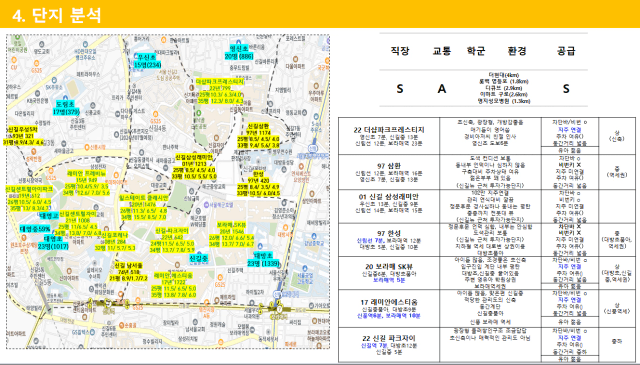Screen dimensions: 640x365
Task: Click the slide title '4. 단지 분석'
Action: pyautogui.click(x=56, y=16)
